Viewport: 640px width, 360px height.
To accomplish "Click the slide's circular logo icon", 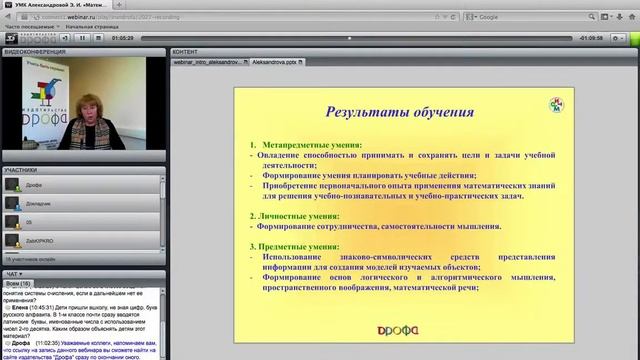I will [556, 105].
